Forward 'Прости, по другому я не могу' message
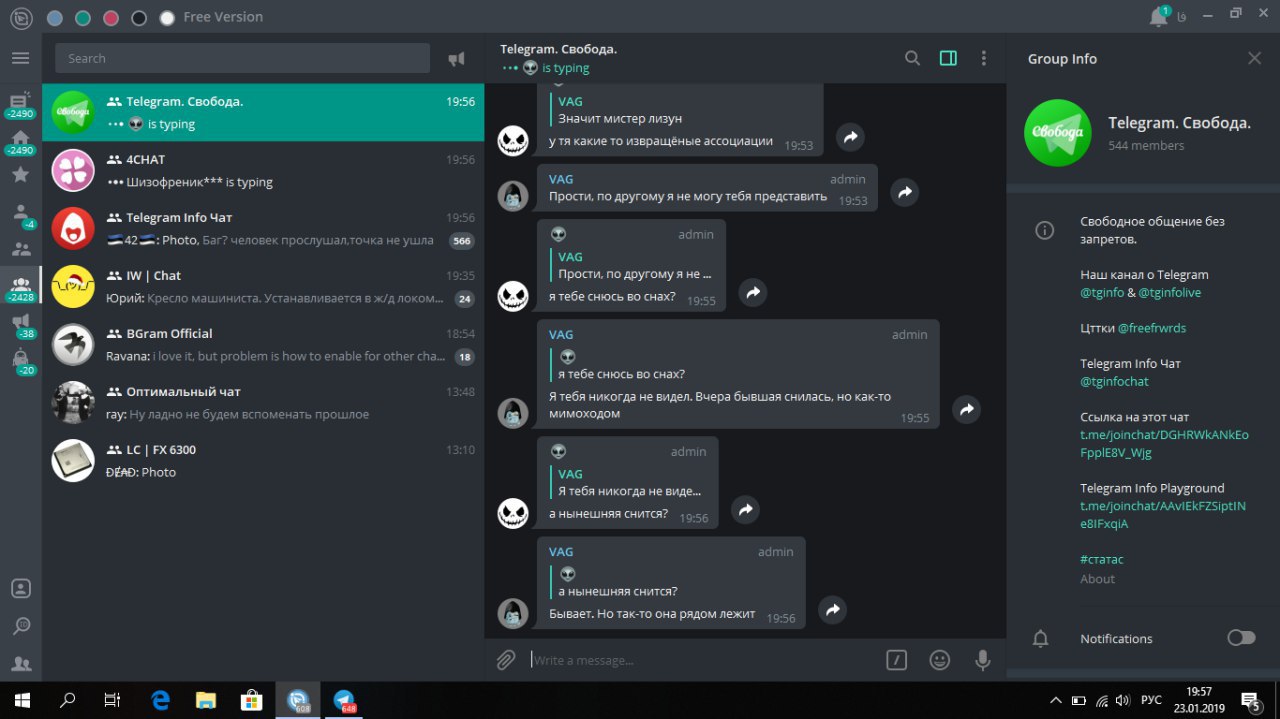The image size is (1280, 719). pos(904,192)
